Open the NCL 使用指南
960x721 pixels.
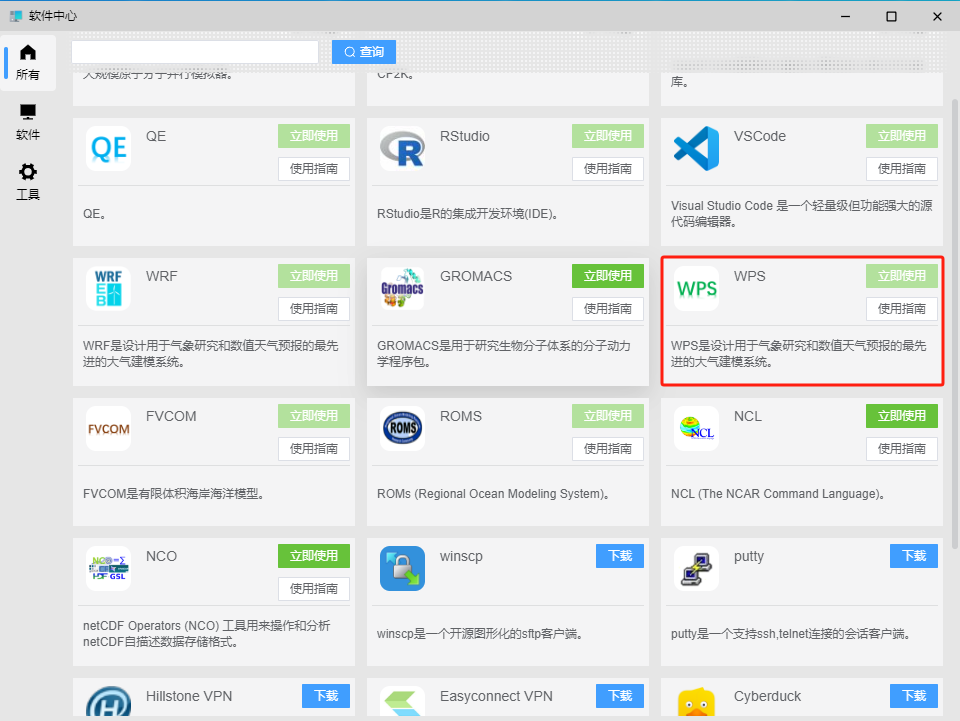coord(901,449)
